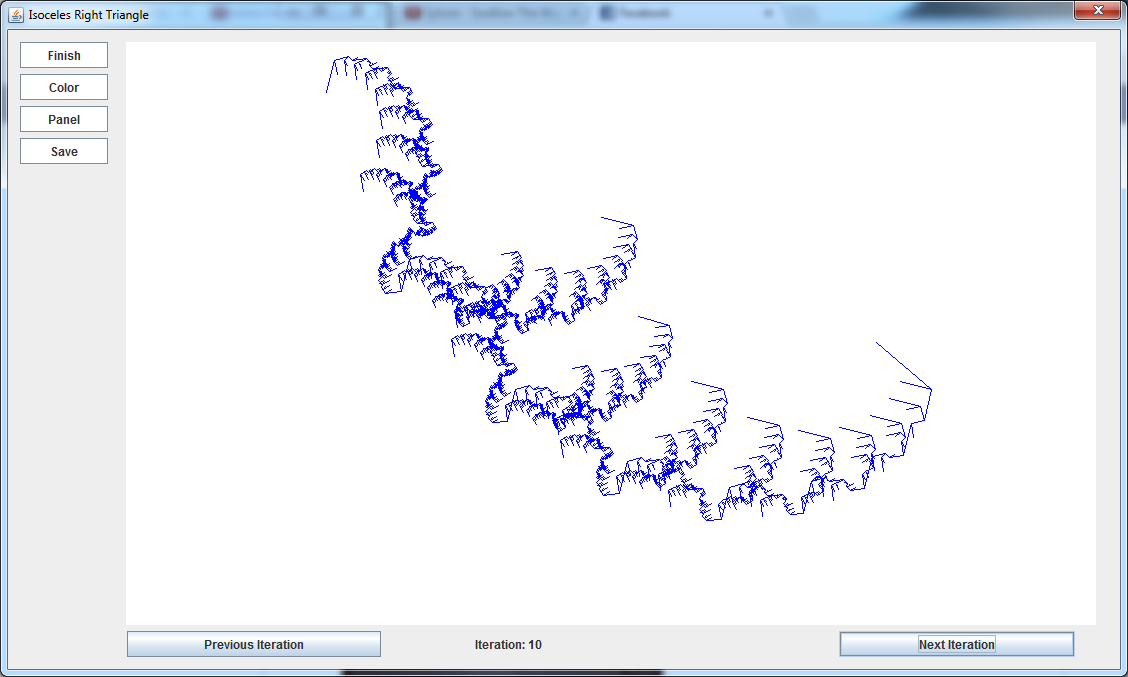1128x677 pixels.
Task: Open the Color chooser button
Action: (x=64, y=88)
